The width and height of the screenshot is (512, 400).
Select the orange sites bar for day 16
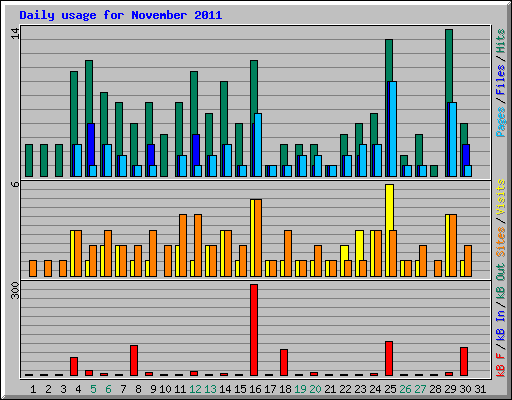258,238
